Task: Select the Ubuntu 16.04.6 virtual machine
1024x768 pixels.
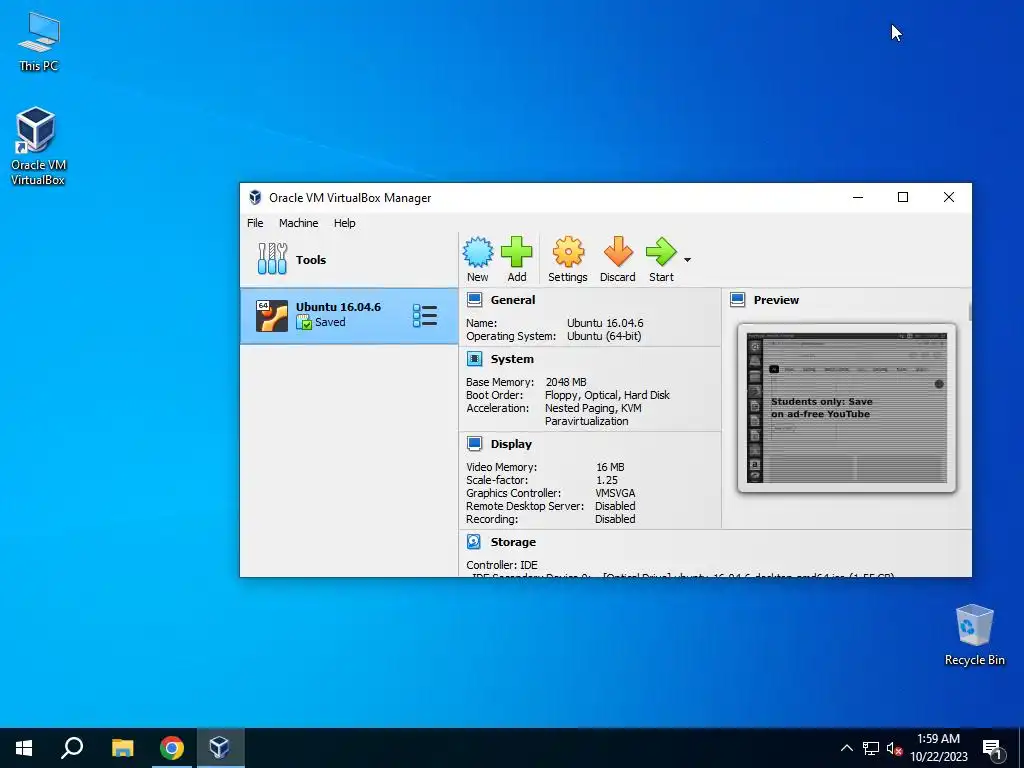Action: (349, 316)
